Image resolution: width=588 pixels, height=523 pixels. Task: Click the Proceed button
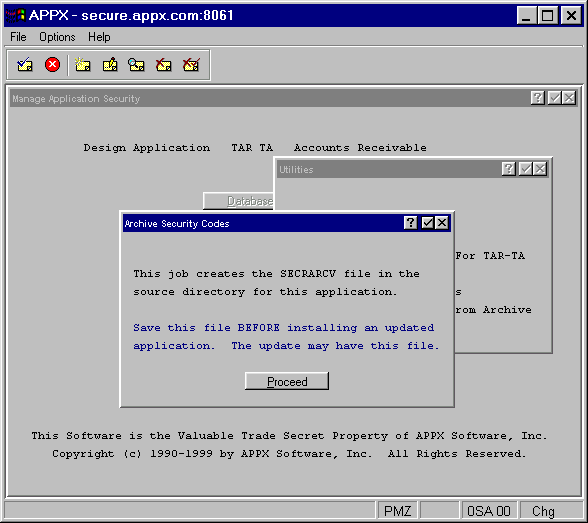(x=287, y=381)
